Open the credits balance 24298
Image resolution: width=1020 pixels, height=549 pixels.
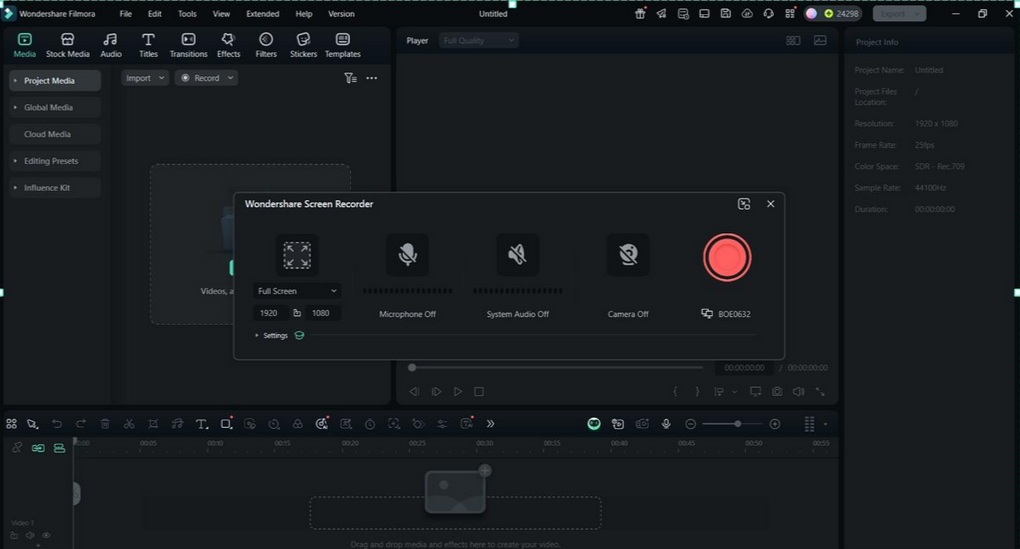click(841, 14)
